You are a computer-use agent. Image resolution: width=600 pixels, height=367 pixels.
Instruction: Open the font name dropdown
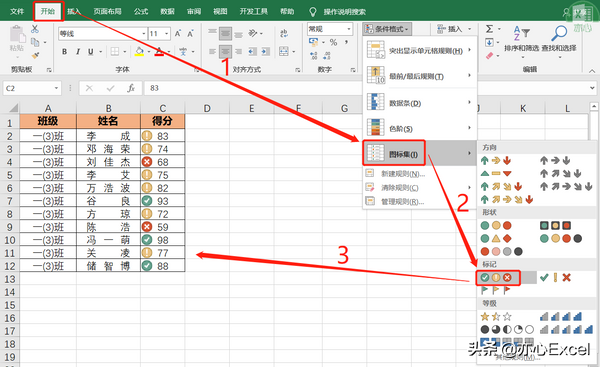144,34
